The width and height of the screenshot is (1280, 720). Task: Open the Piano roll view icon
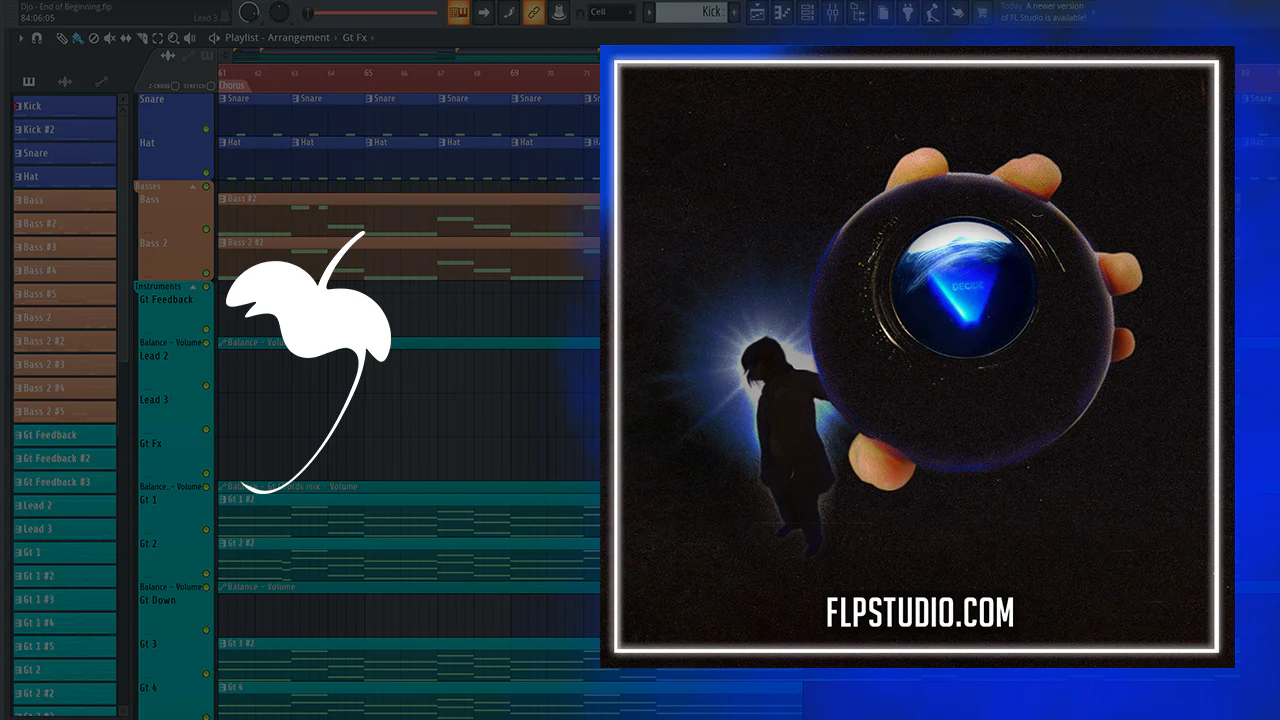coord(783,12)
